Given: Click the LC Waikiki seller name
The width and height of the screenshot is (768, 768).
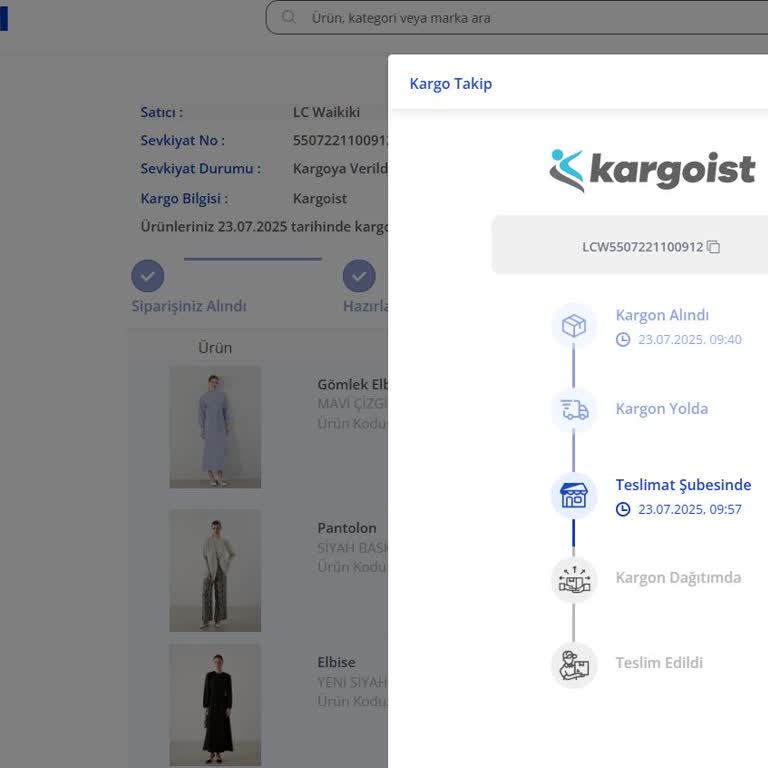Looking at the screenshot, I should tap(326, 112).
